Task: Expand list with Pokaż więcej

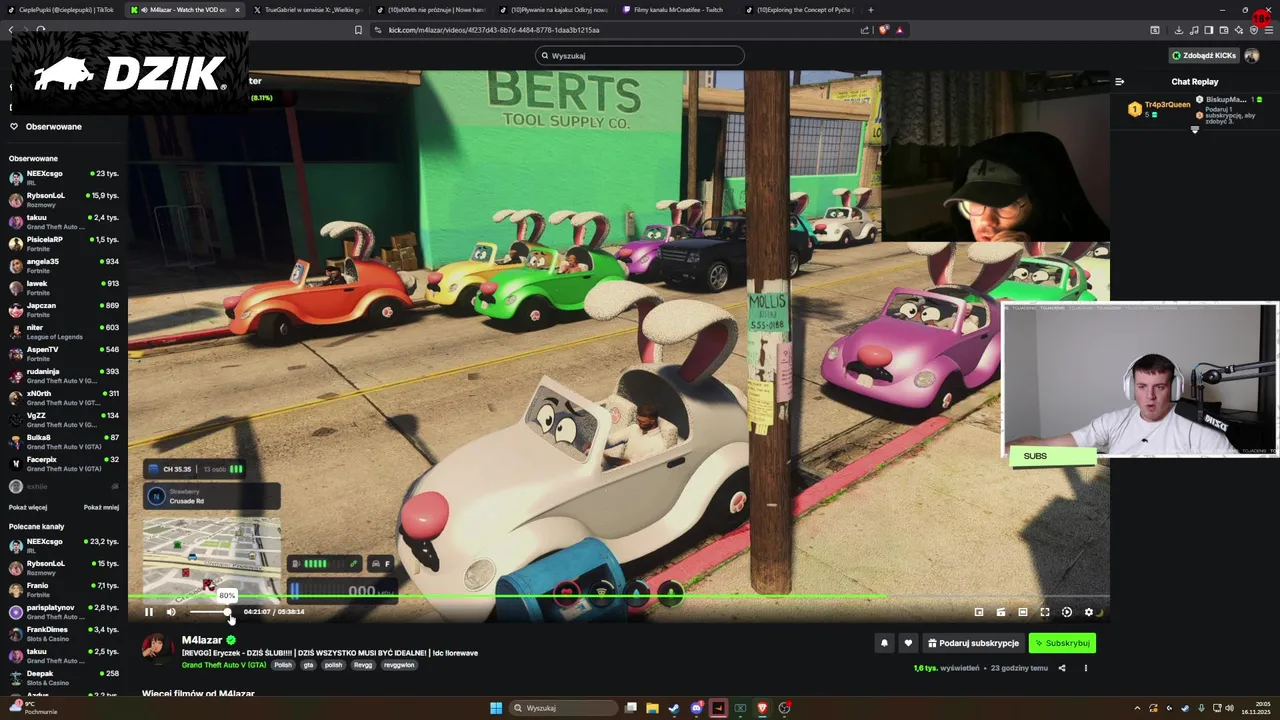Action: point(28,507)
